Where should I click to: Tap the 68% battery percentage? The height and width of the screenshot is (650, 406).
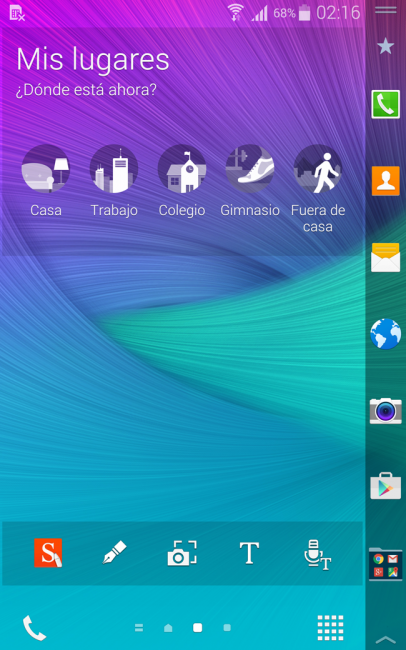(284, 13)
